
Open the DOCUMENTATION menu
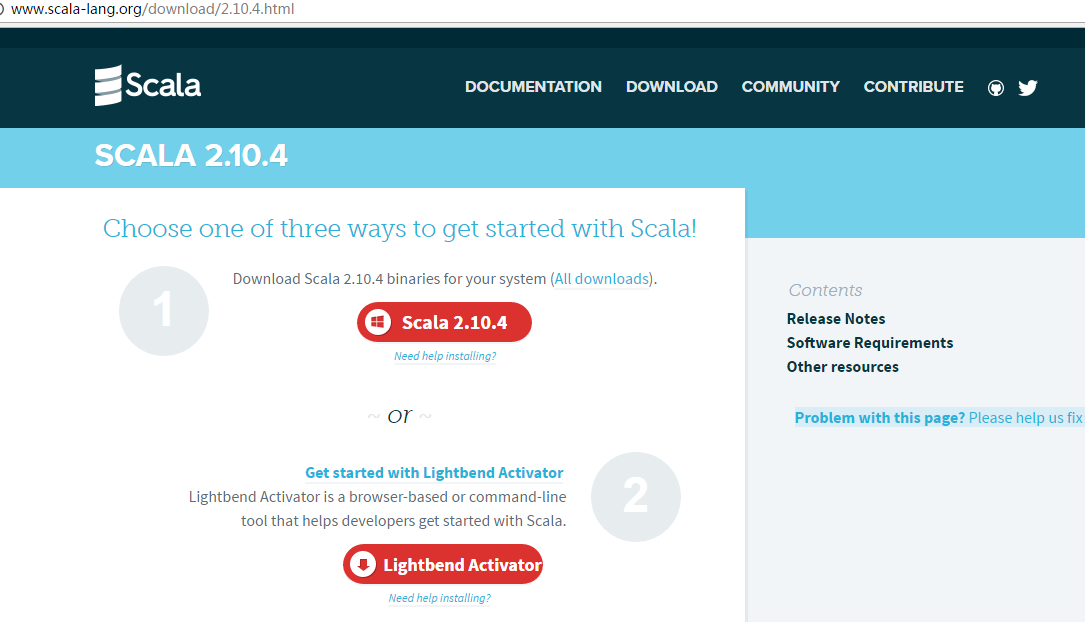click(x=533, y=87)
